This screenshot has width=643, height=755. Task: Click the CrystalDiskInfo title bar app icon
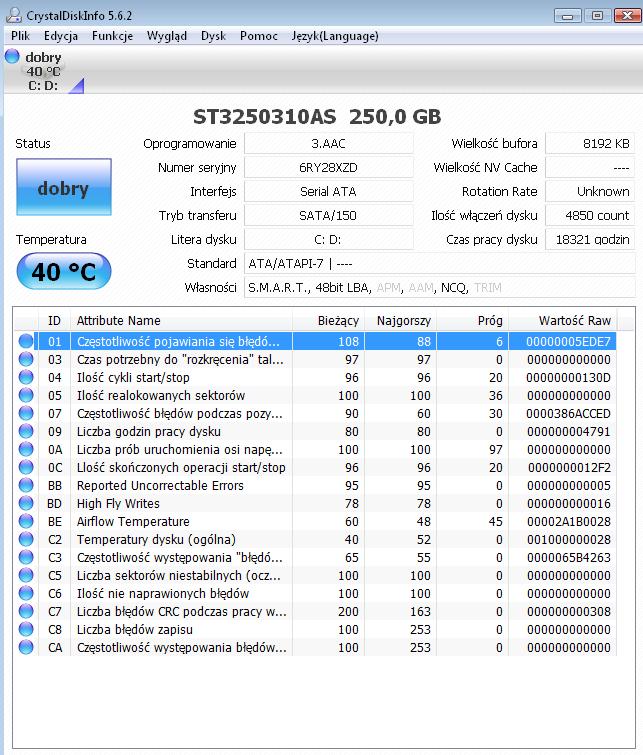14,15
